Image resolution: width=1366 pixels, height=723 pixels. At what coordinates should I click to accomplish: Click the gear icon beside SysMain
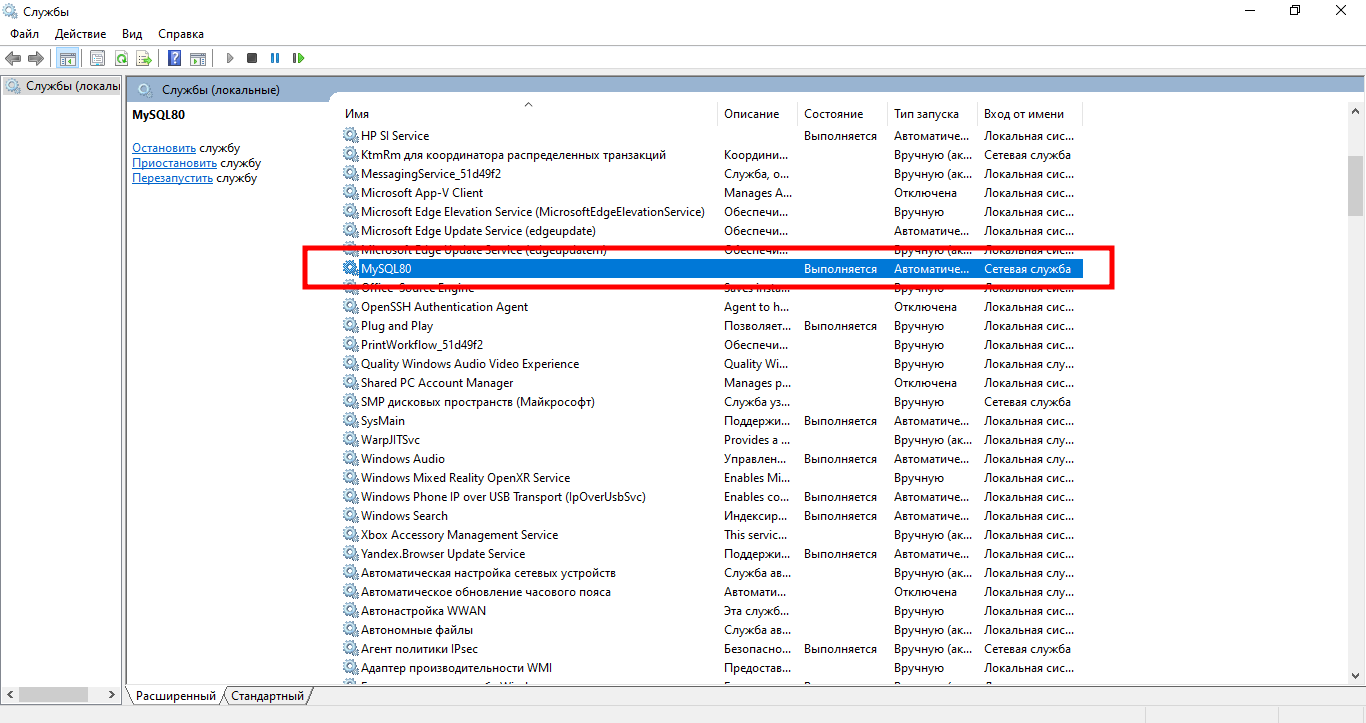(x=350, y=421)
